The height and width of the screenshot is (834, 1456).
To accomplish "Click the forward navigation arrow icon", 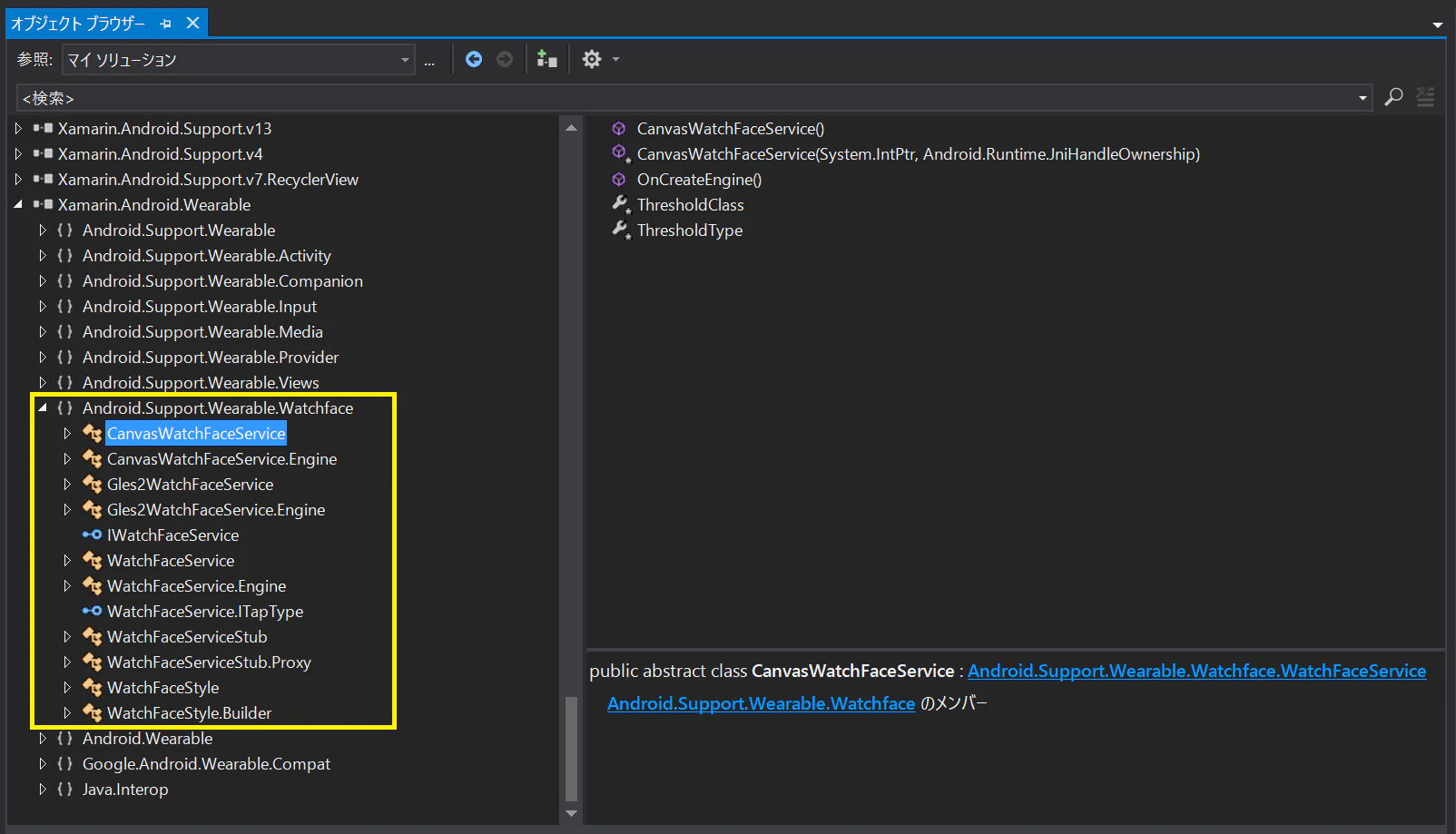I will (505, 59).
